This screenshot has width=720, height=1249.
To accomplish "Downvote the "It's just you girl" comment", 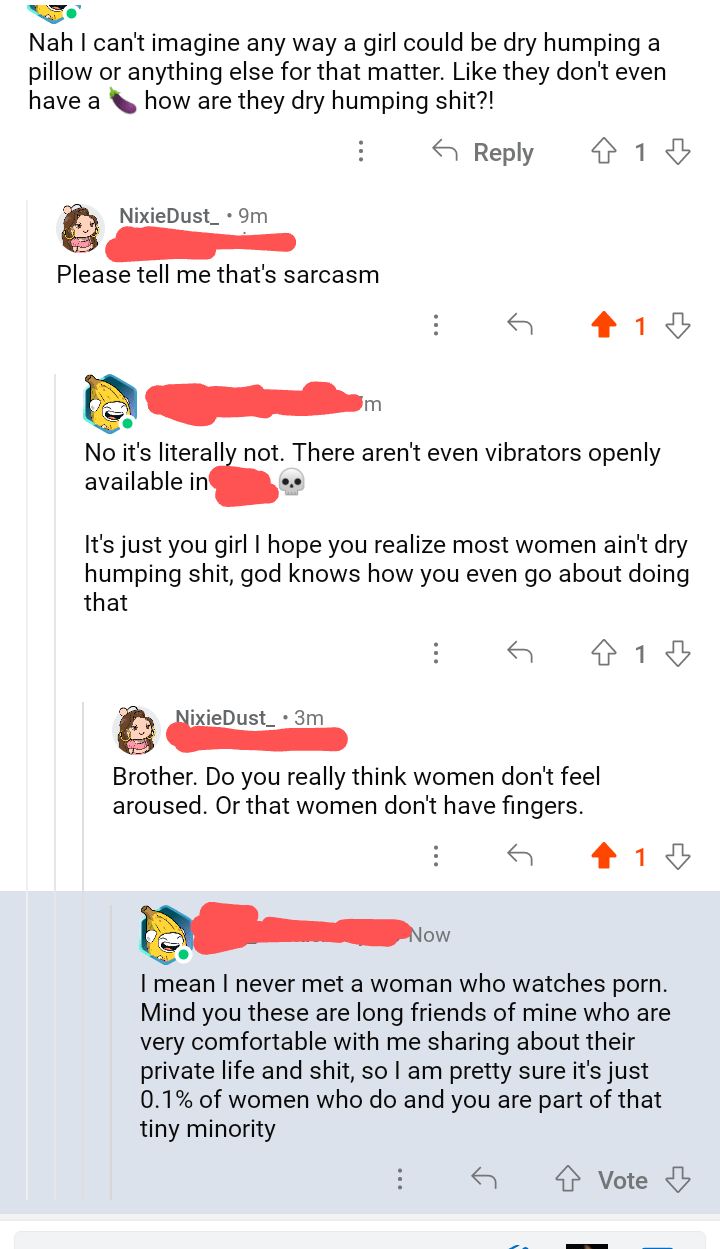I will [678, 653].
